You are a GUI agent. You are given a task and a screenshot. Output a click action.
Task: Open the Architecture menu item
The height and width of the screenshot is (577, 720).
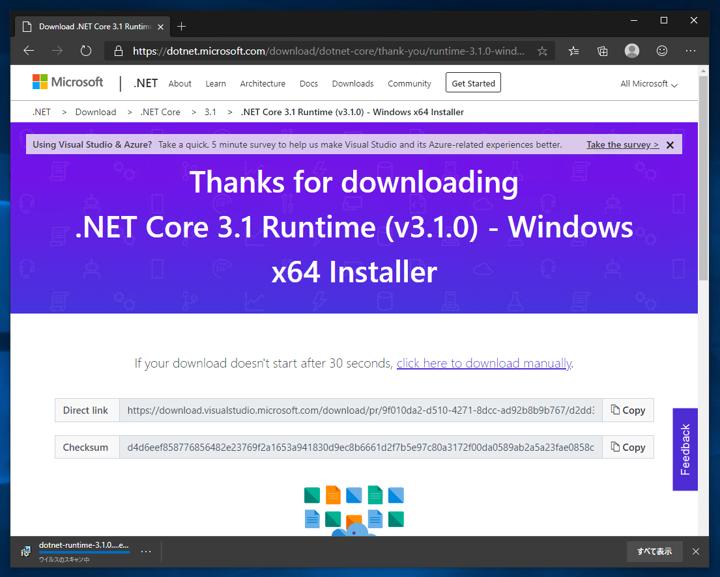(263, 84)
